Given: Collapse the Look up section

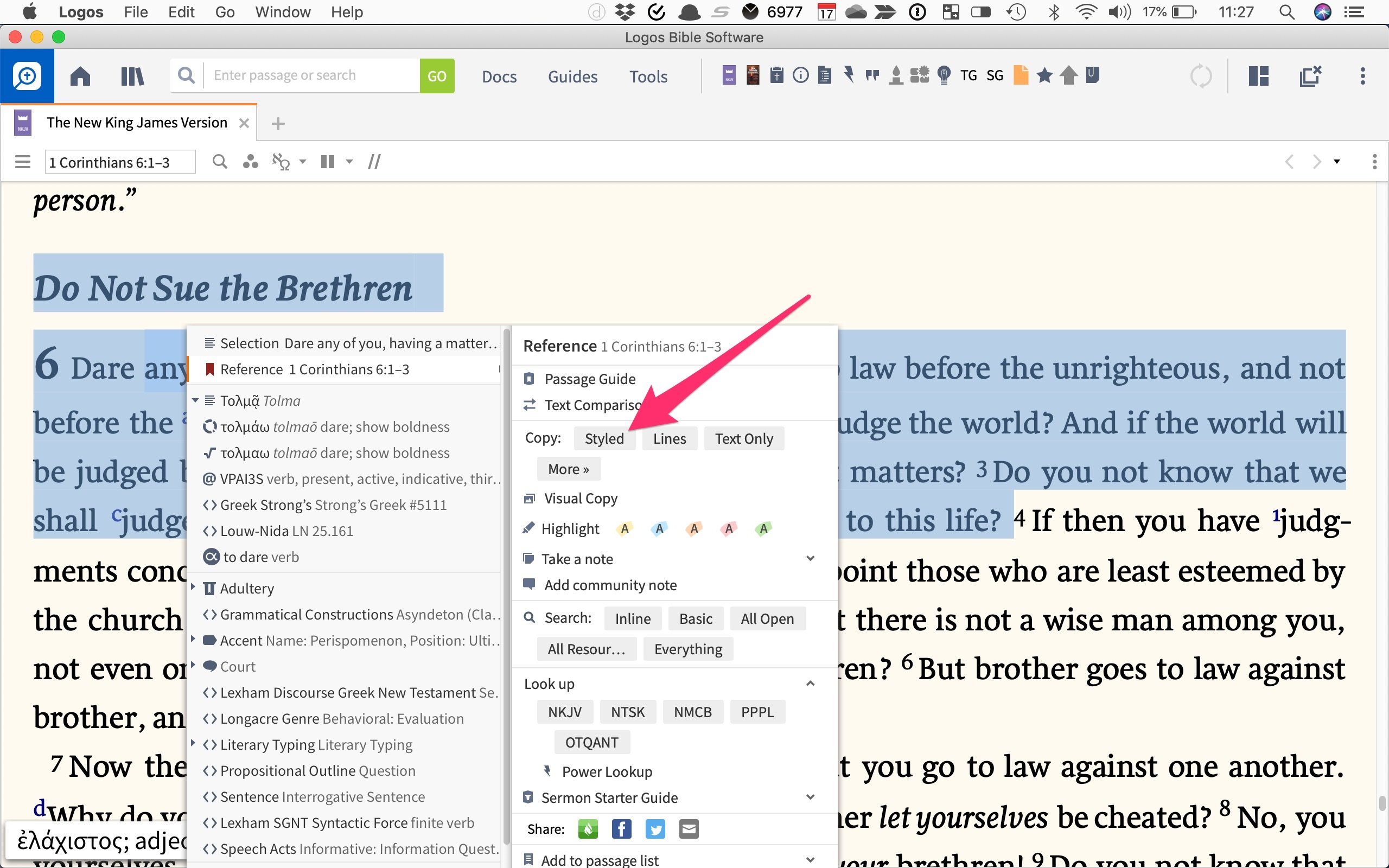Looking at the screenshot, I should (x=811, y=683).
